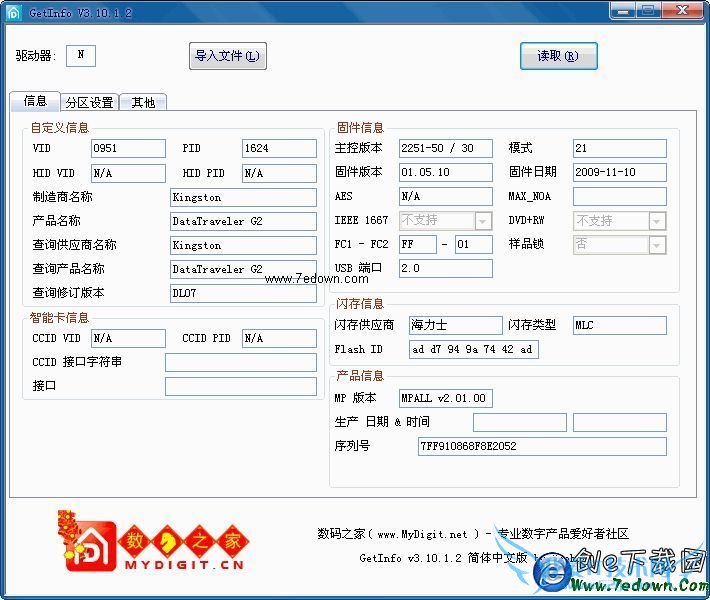Click the inquiry vendor name field (查询供应商名称)

pos(243,245)
